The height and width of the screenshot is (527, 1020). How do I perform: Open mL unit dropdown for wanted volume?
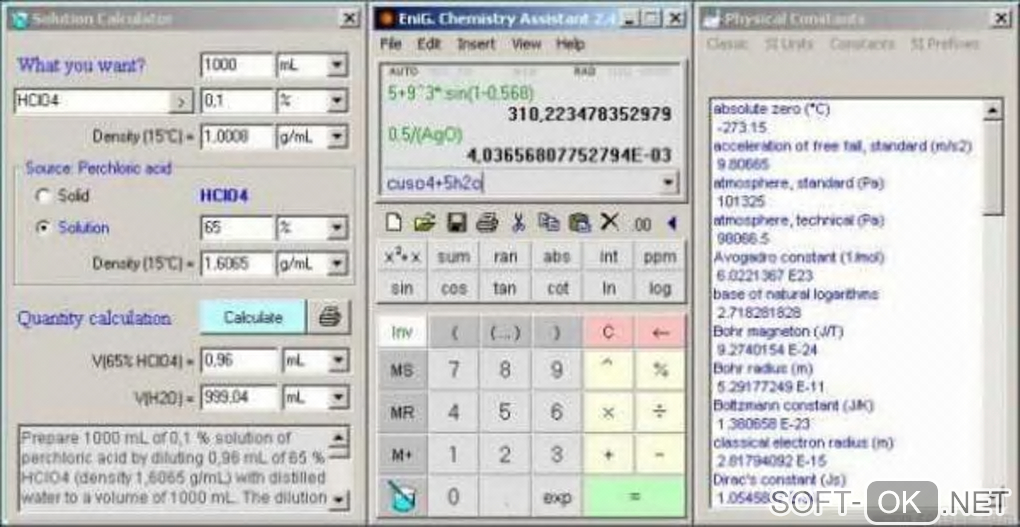tap(337, 65)
